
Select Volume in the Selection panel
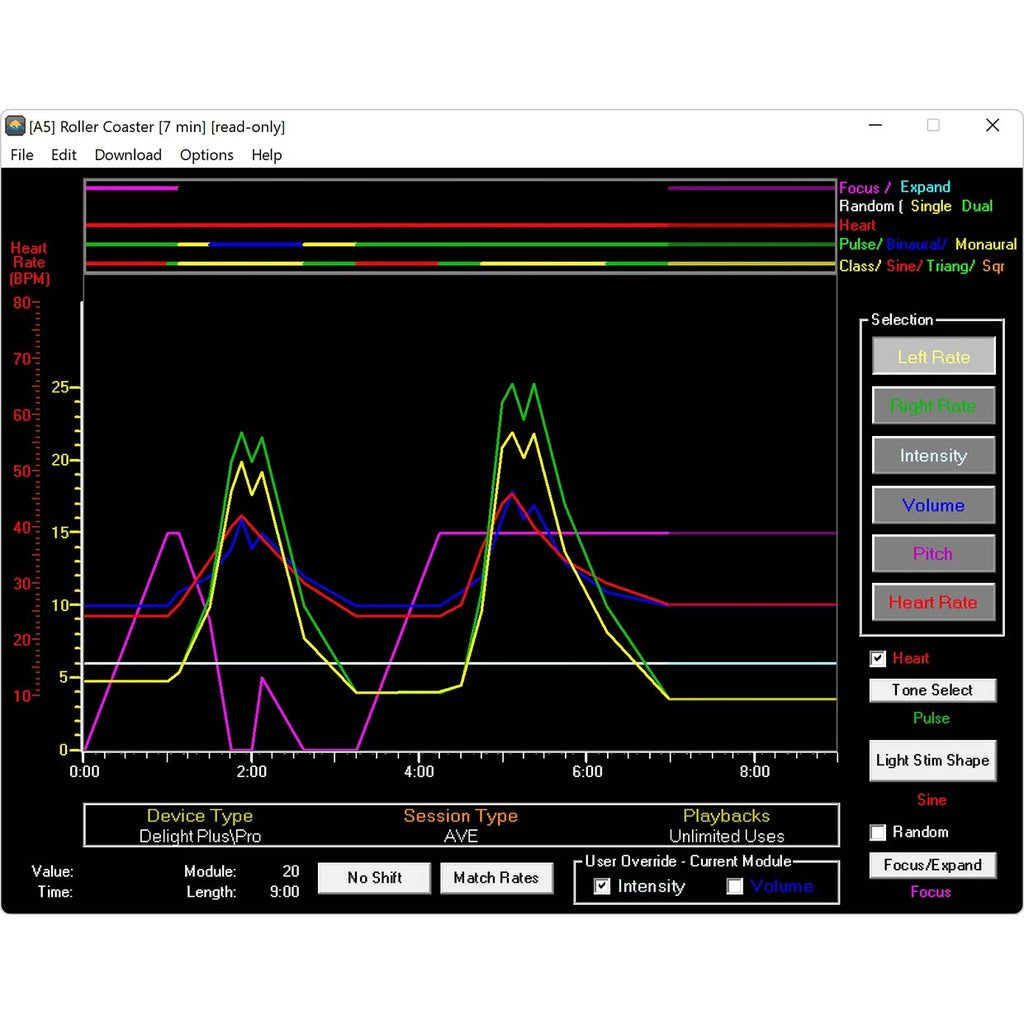coord(933,505)
